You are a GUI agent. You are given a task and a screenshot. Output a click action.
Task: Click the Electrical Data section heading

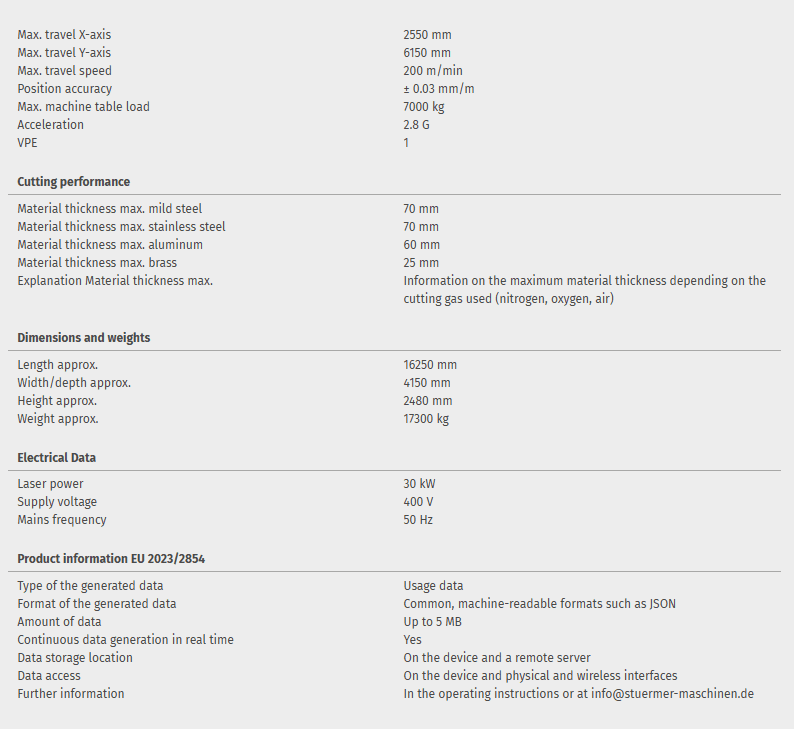(57, 458)
